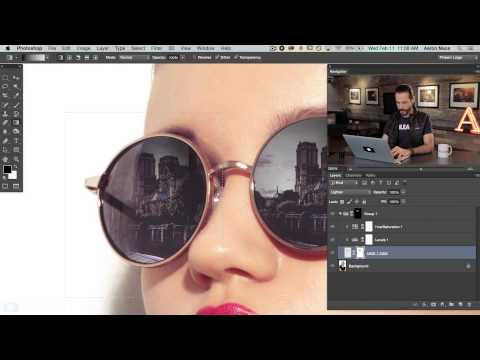Image resolution: width=480 pixels, height=360 pixels.
Task: Select the Eyedropper tool
Action: tap(16, 96)
